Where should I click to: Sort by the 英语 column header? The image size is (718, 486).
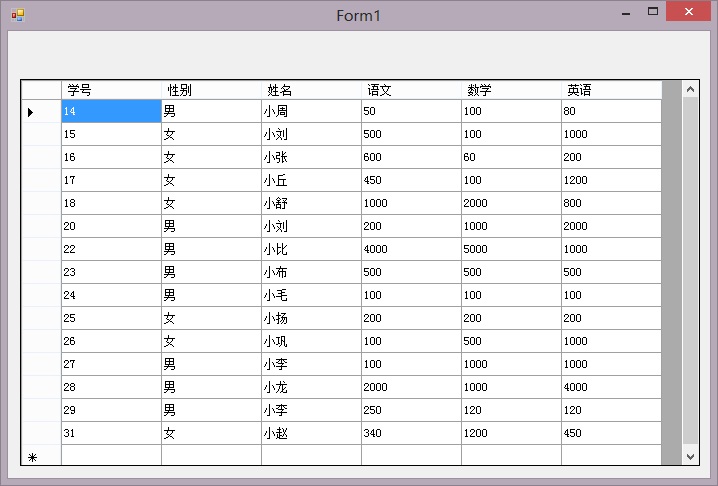(x=611, y=90)
